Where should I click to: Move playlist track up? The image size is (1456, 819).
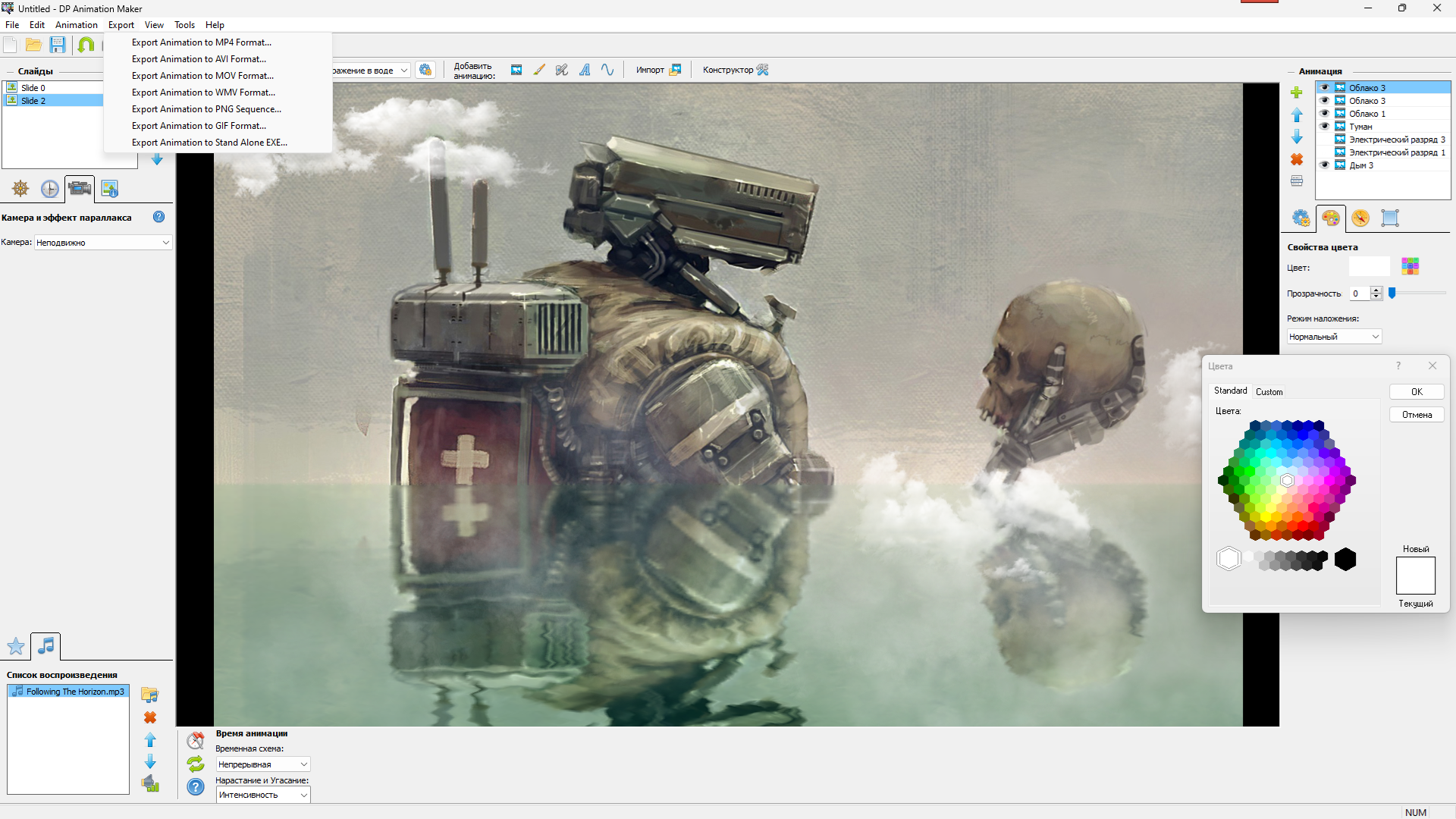pyautogui.click(x=150, y=739)
